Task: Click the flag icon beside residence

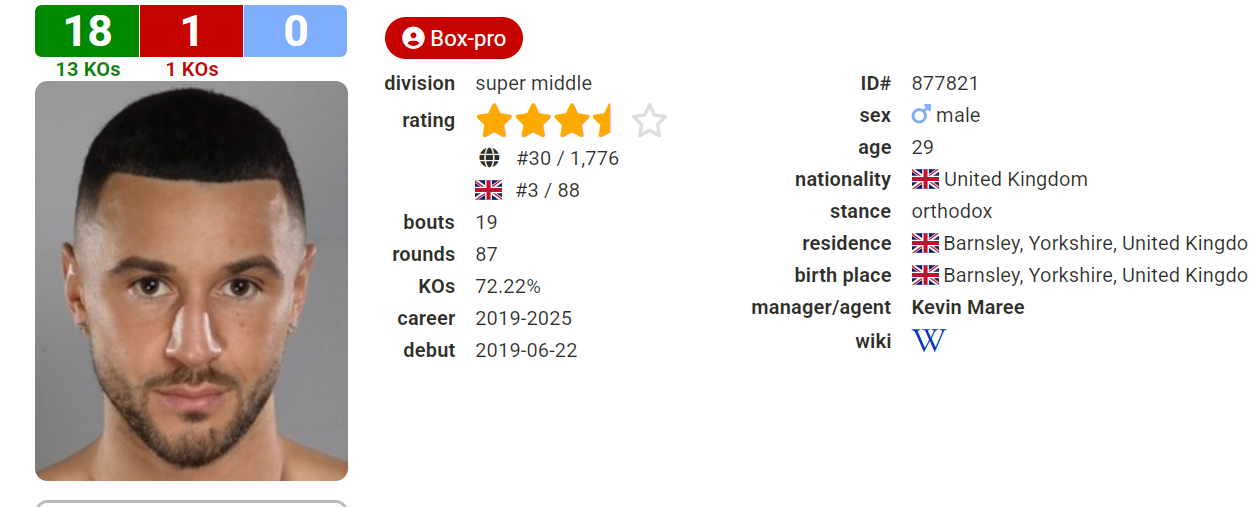Action: [925, 243]
